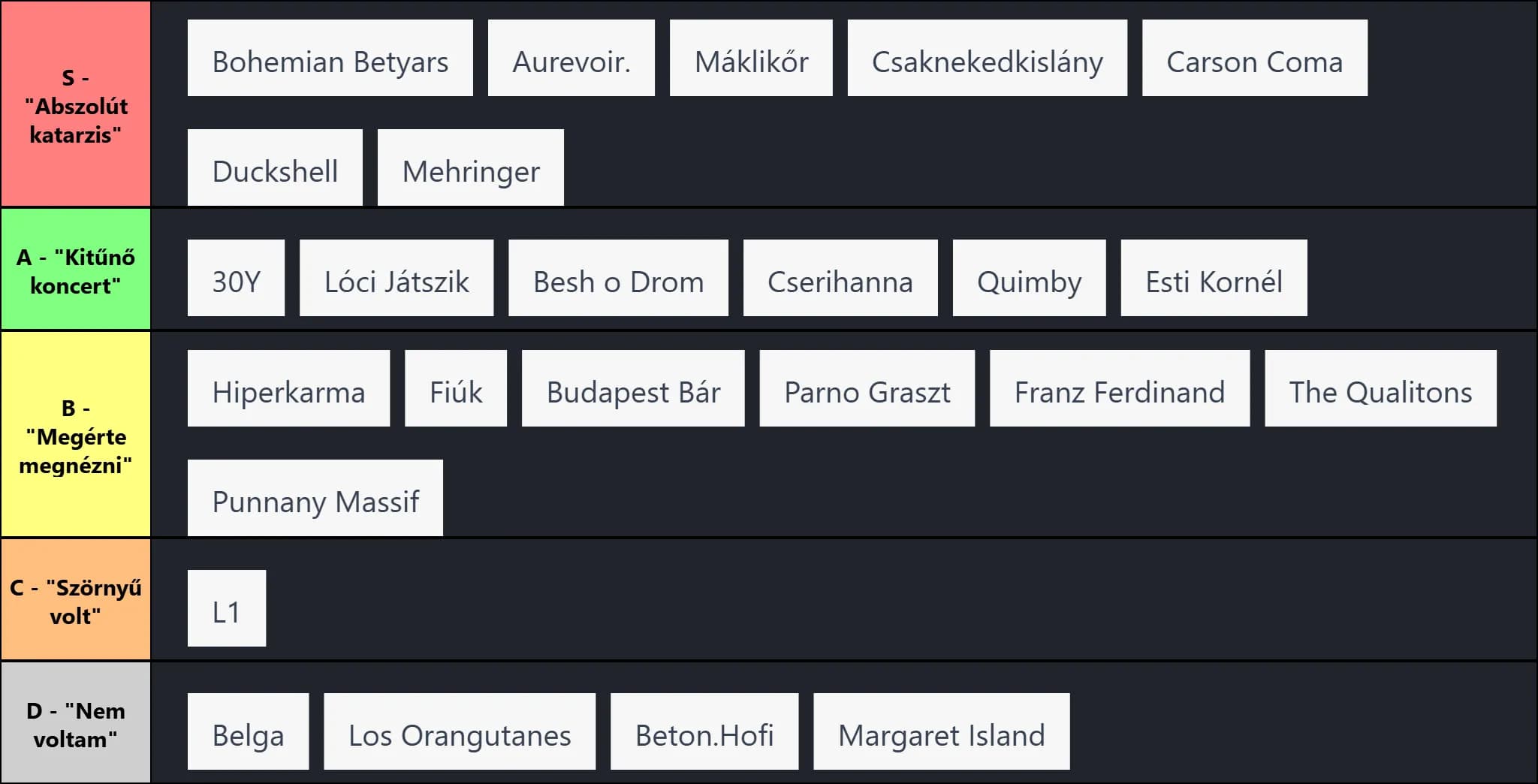1538x784 pixels.
Task: Click the yellow B tier label "Megérte megnézni"
Action: click(x=75, y=436)
